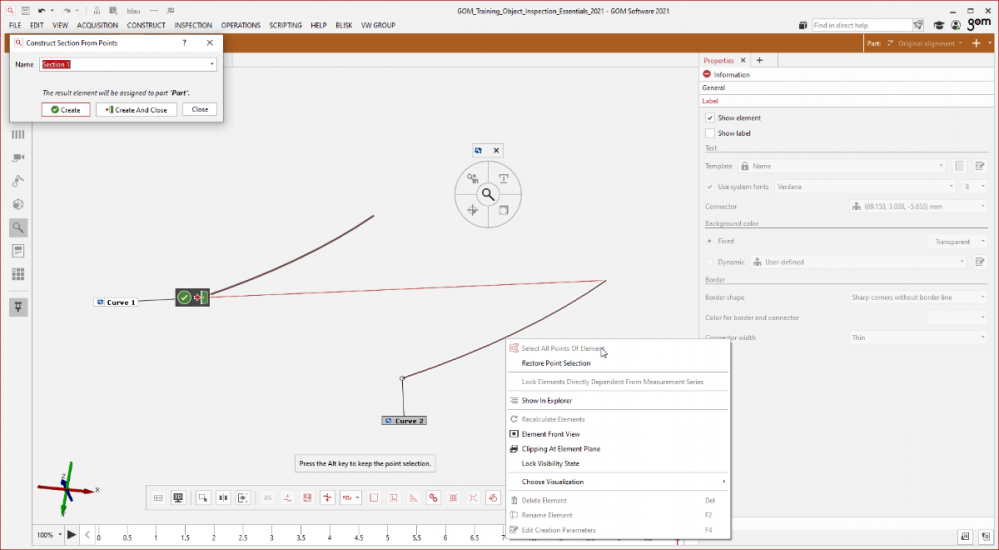This screenshot has height=550, width=999.
Task: Click the green check Create button
Action: pyautogui.click(x=66, y=110)
